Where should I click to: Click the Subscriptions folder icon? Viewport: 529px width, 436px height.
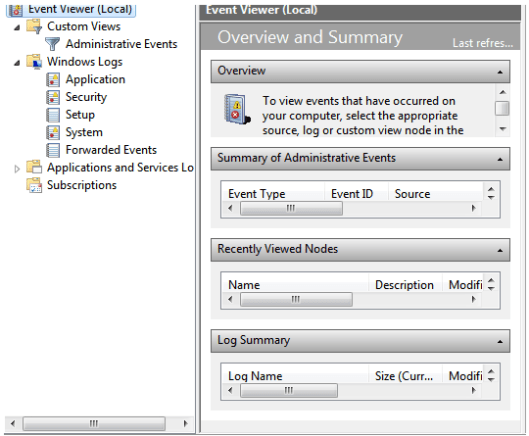click(34, 185)
